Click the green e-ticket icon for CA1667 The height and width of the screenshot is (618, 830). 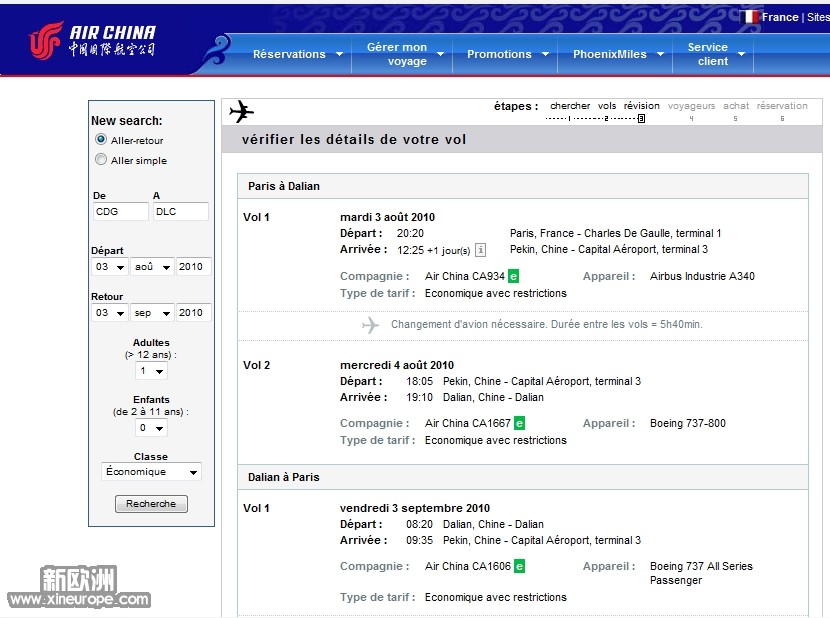[520, 423]
